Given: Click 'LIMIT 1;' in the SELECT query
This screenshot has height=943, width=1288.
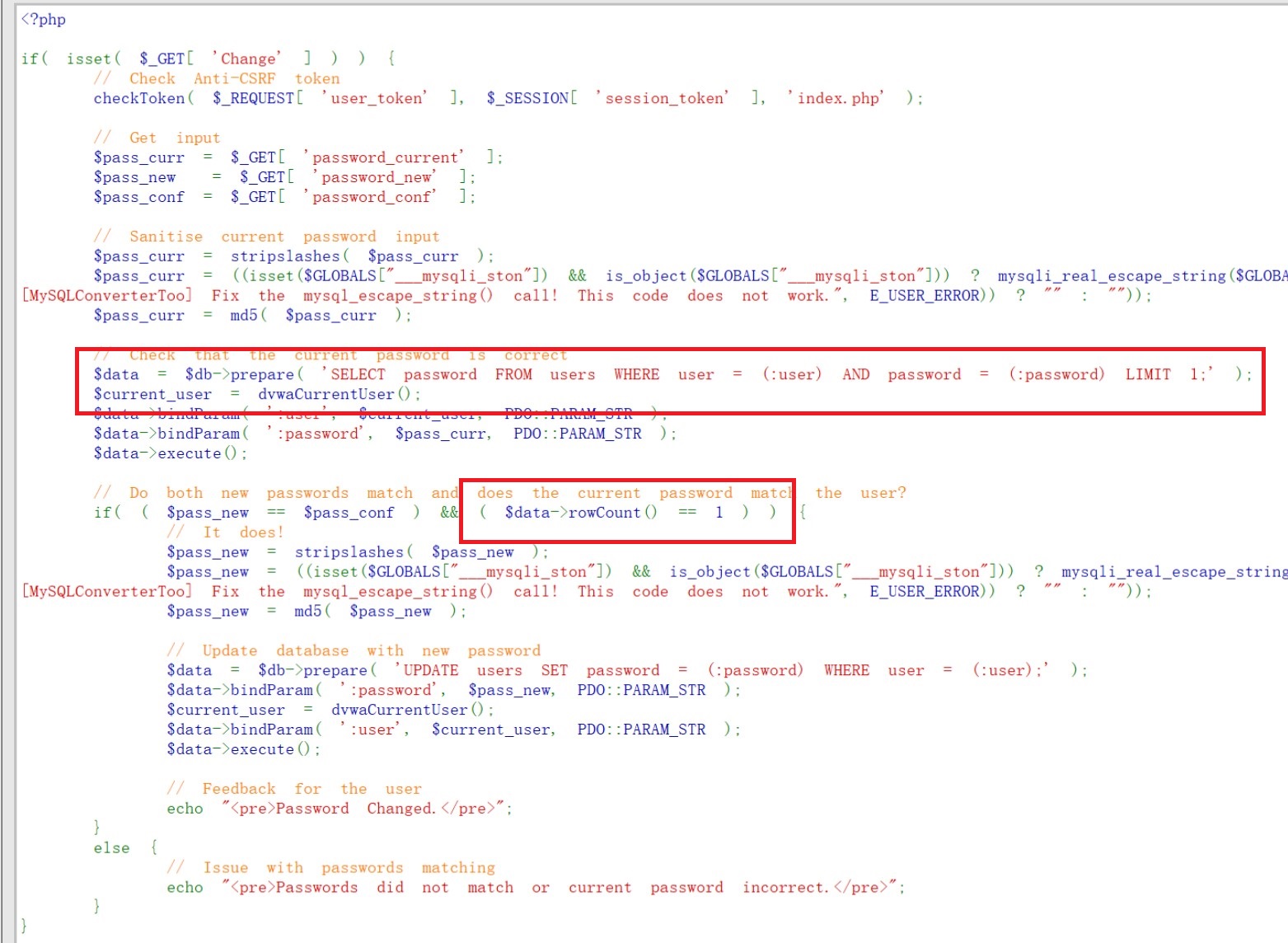Looking at the screenshot, I should point(1166,374).
